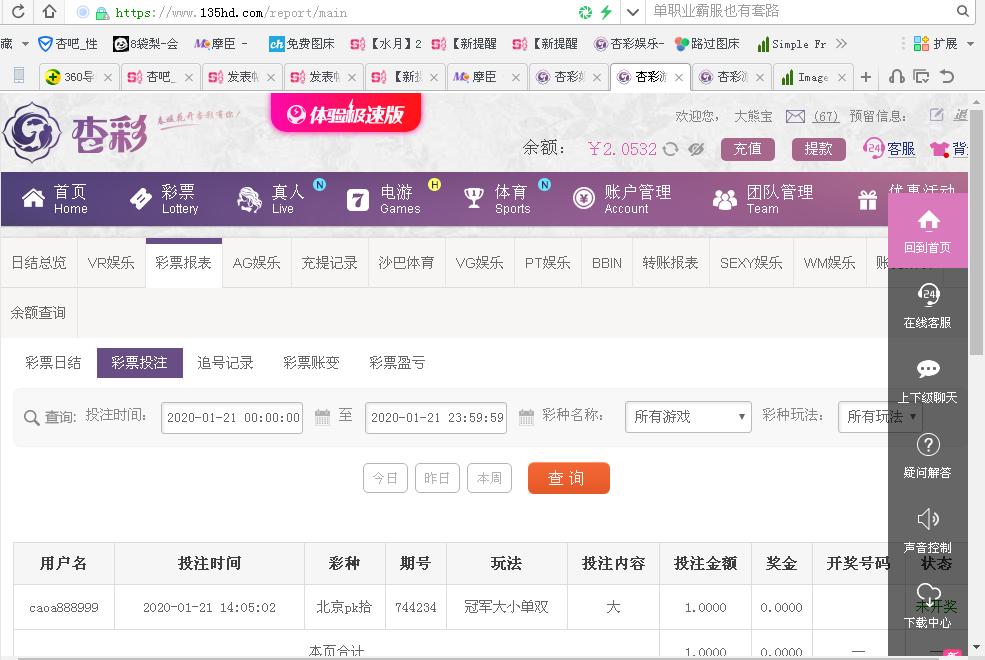This screenshot has width=985, height=660.
Task: Open the 路过图床 bookmark
Action: click(x=707, y=43)
